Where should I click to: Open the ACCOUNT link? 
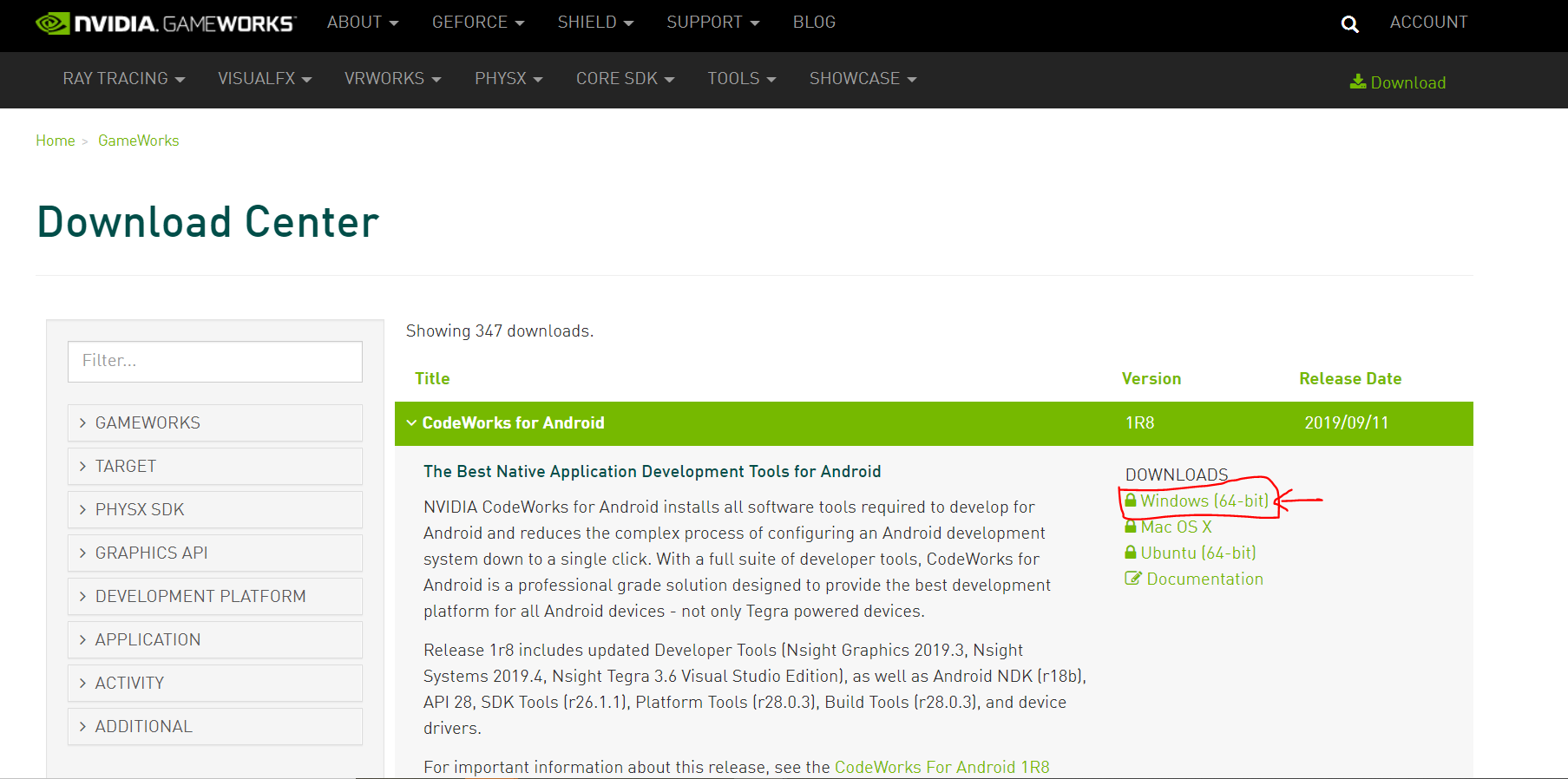(1428, 23)
